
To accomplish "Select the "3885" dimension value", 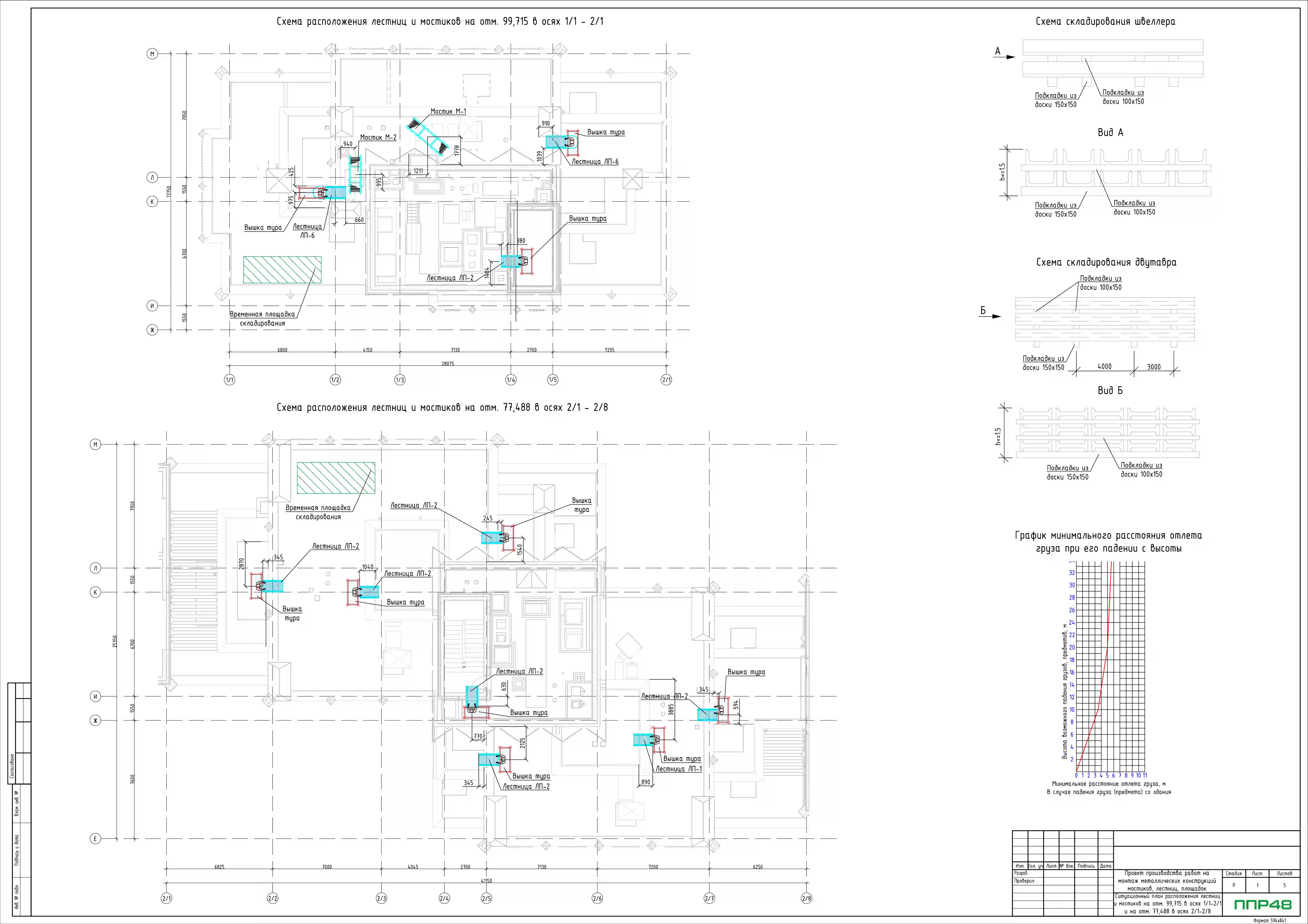I will coord(671,710).
